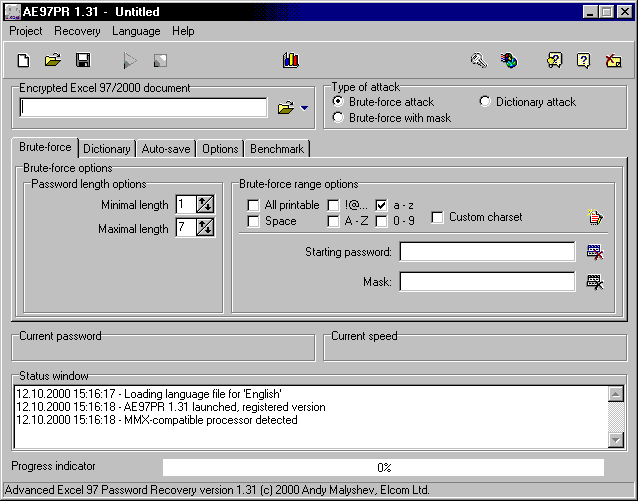Open the custom charset definition icon
This screenshot has height=501, width=638.
[595, 217]
